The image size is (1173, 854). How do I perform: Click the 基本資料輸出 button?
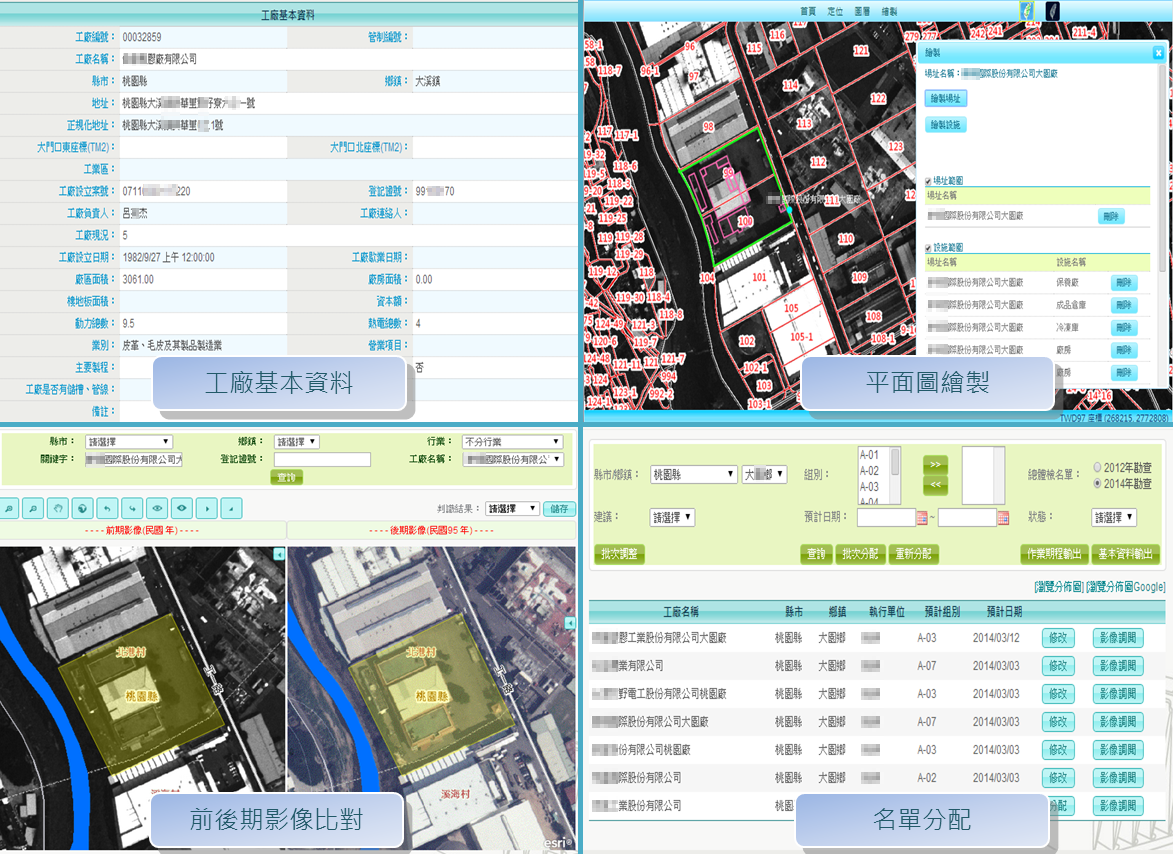(x=1125, y=554)
